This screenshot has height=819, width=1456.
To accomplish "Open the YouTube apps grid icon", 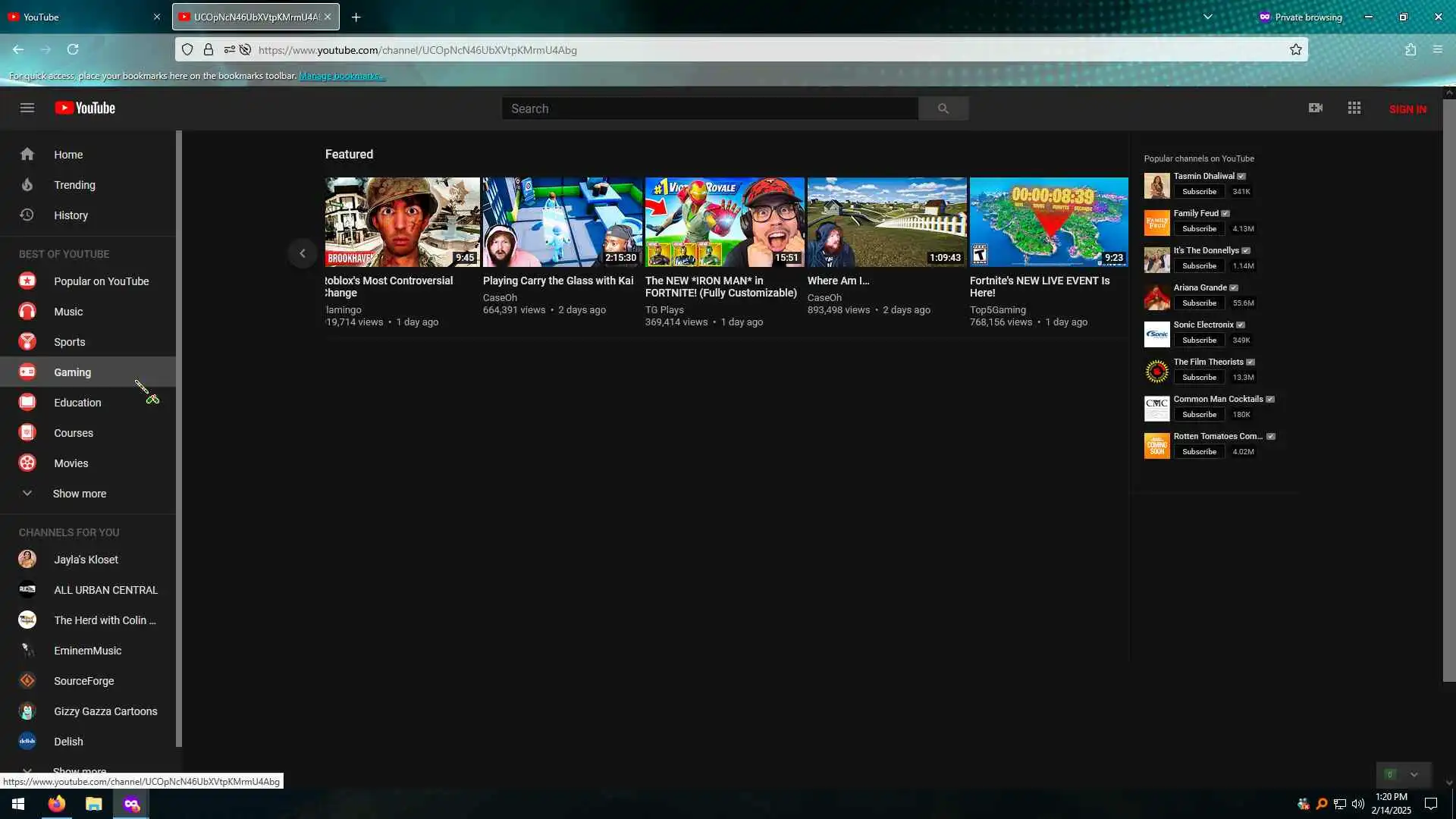I will tap(1354, 108).
